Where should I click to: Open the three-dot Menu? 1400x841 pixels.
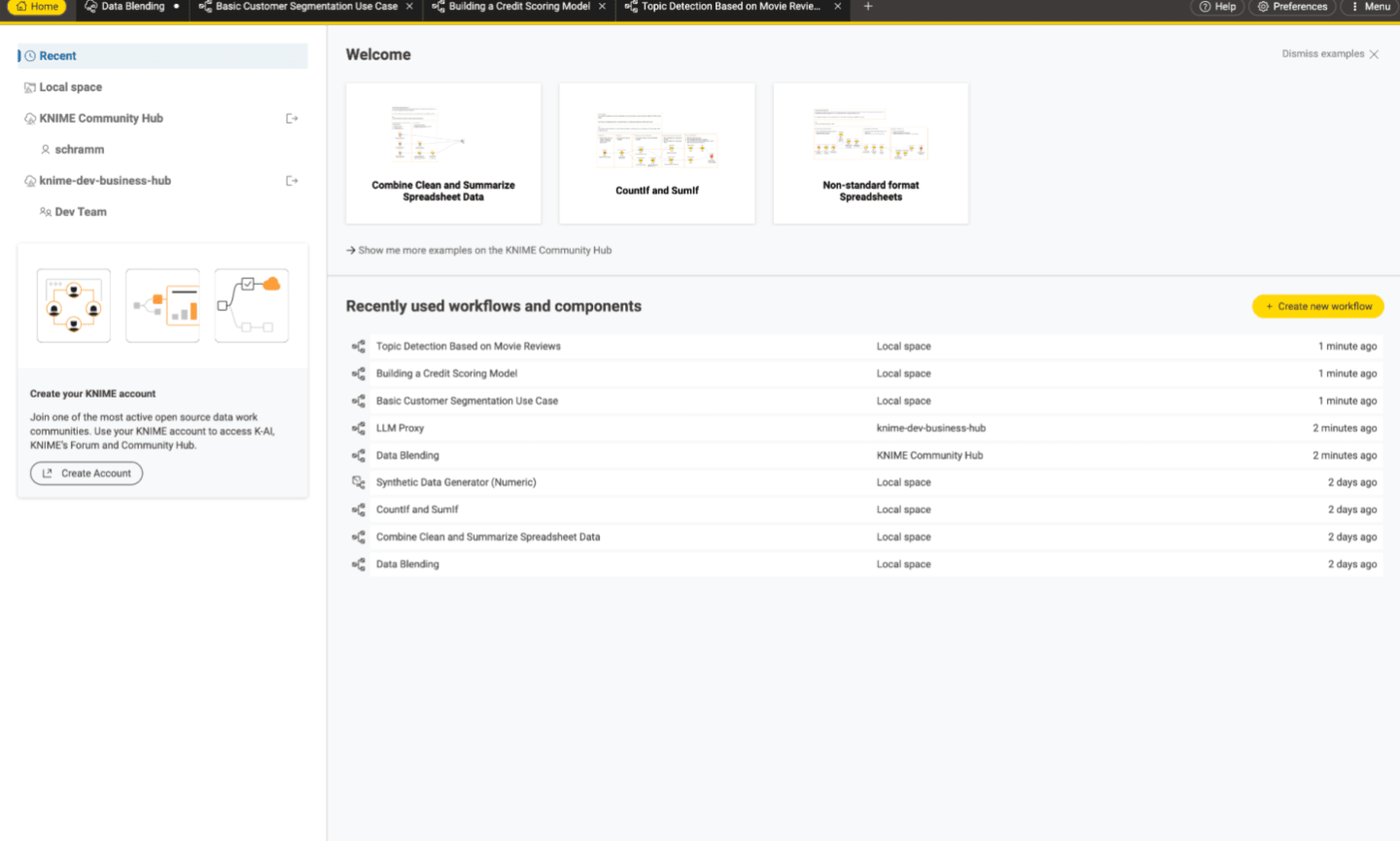pyautogui.click(x=1370, y=7)
